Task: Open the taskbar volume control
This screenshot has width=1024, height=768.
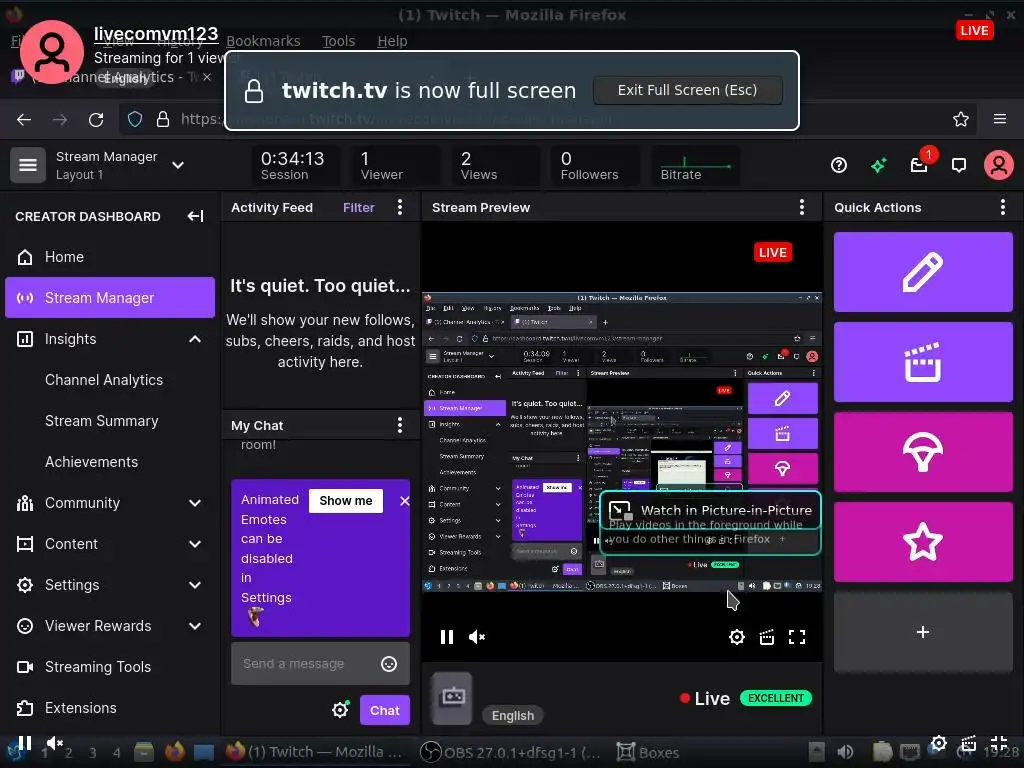Action: 845,752
